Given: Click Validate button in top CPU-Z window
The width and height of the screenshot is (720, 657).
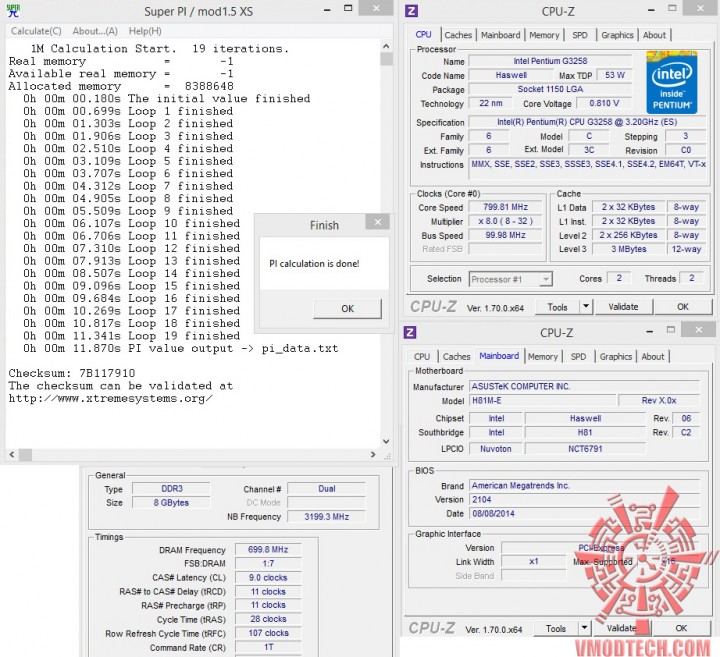Looking at the screenshot, I should pos(623,307).
